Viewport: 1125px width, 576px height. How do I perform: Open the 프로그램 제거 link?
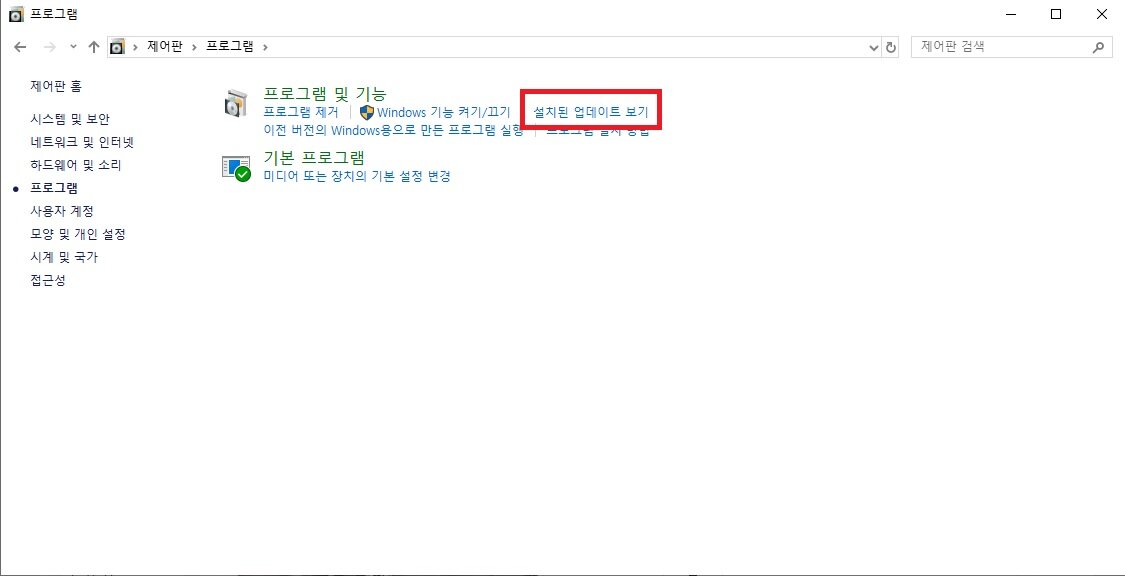click(301, 112)
